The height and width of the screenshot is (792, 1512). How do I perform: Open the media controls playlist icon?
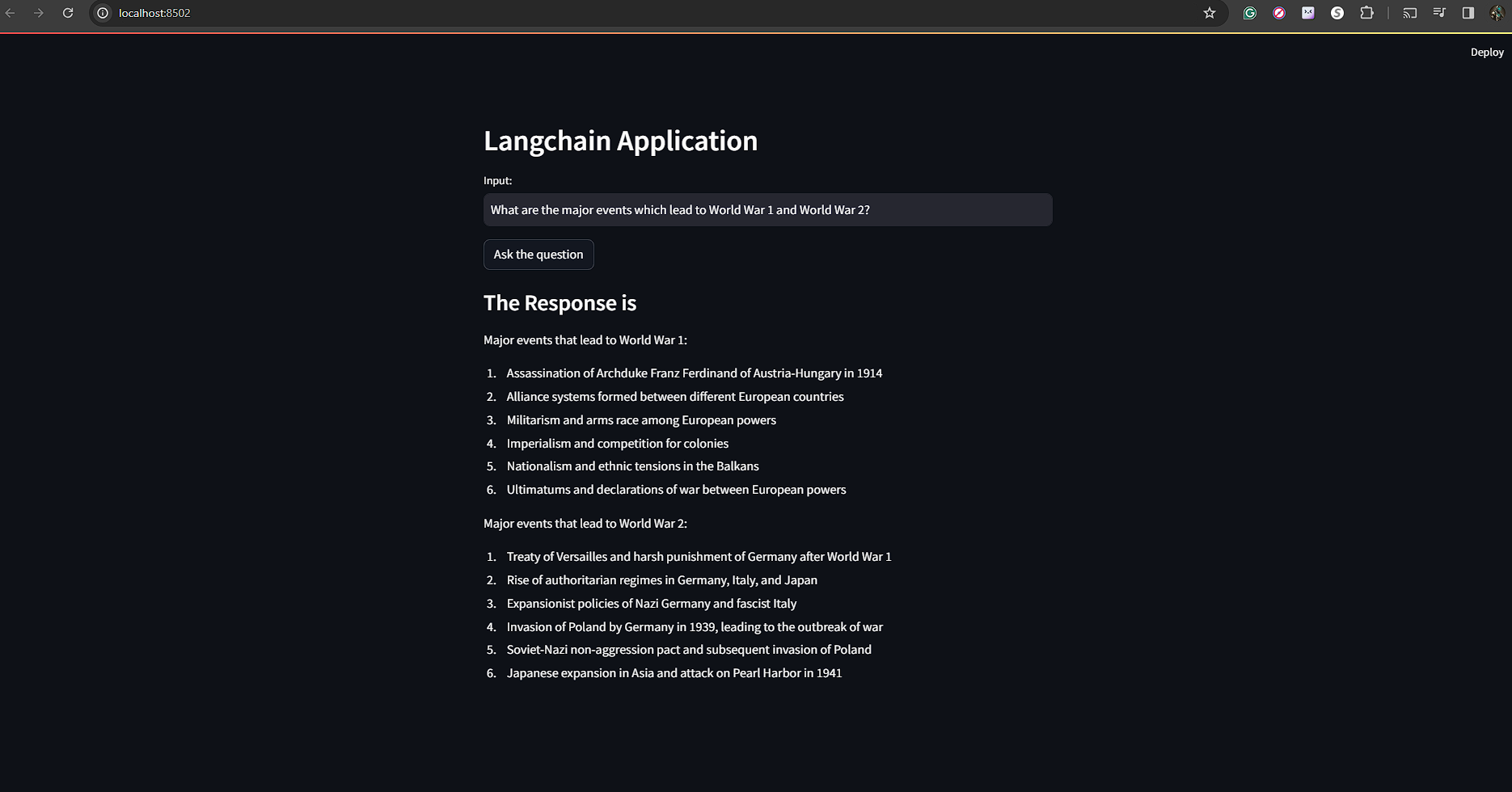[1439, 13]
